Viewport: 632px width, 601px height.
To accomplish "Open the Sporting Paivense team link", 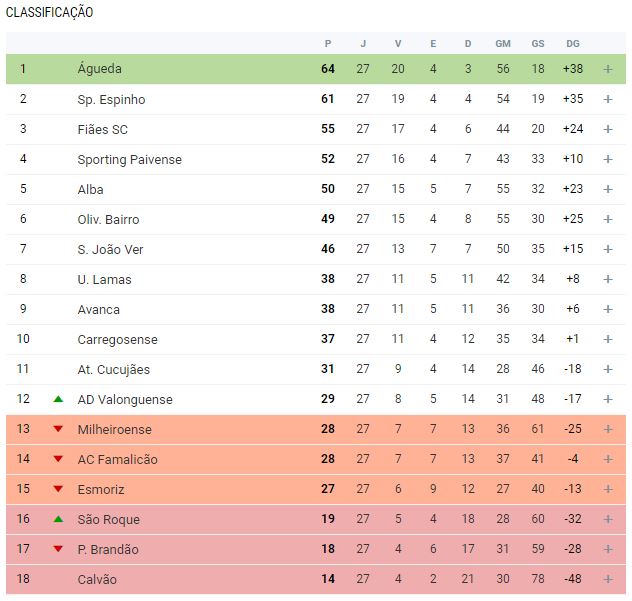I will 129,160.
